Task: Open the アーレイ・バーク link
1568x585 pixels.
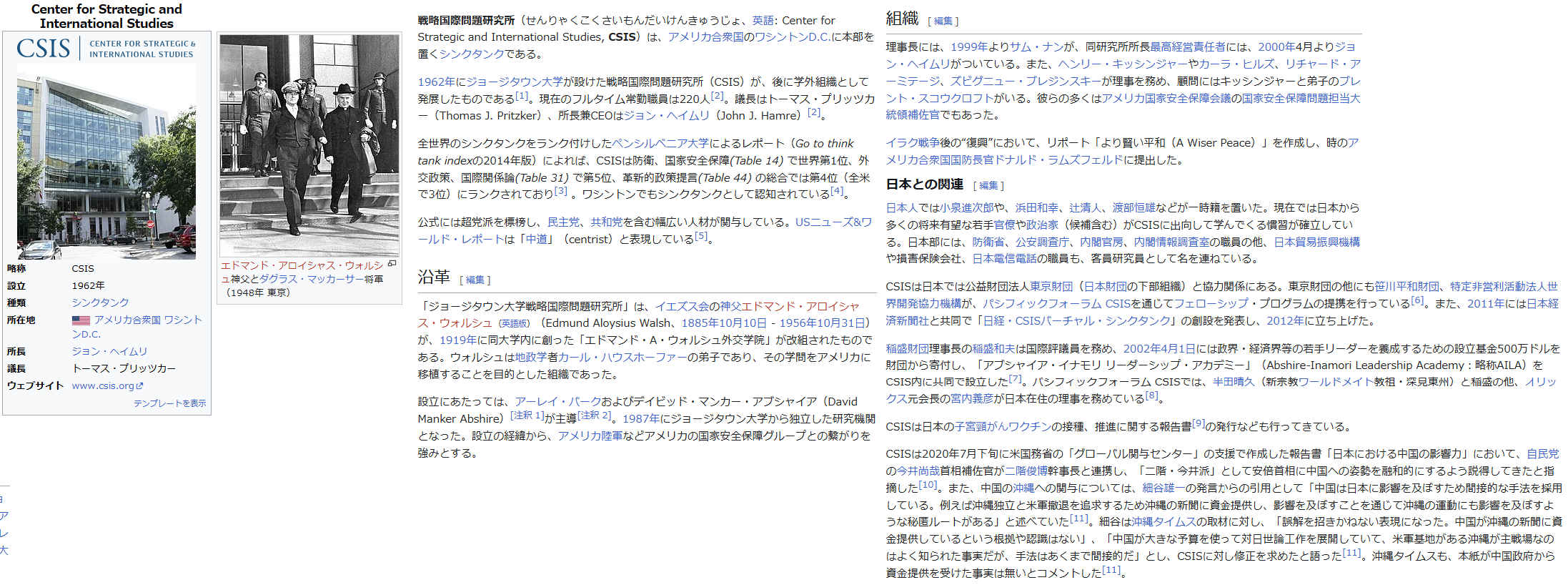Action: tap(557, 402)
